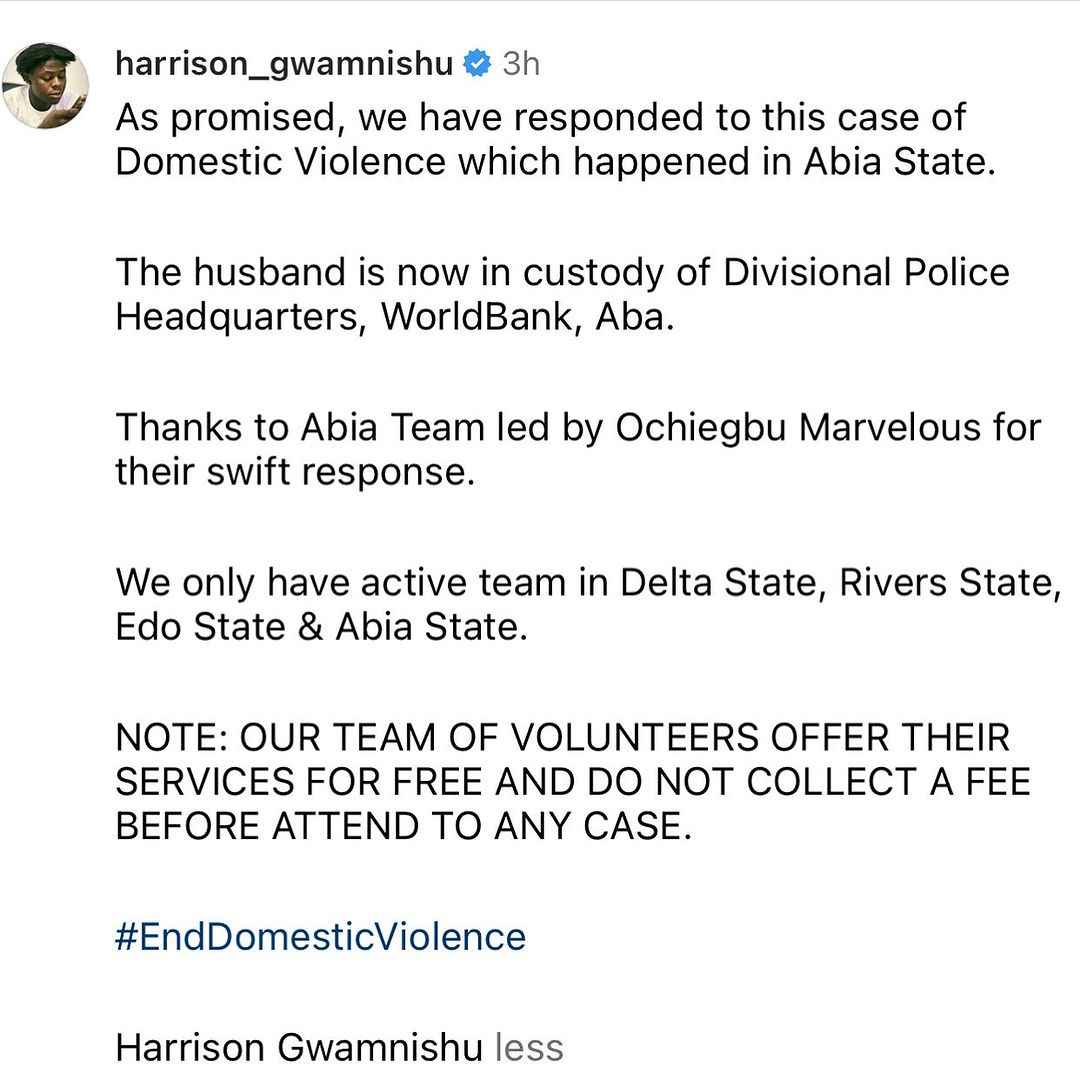1080x1080 pixels.
Task: Click the 'Harrison Gwamnishu' signature text
Action: [x=299, y=1047]
